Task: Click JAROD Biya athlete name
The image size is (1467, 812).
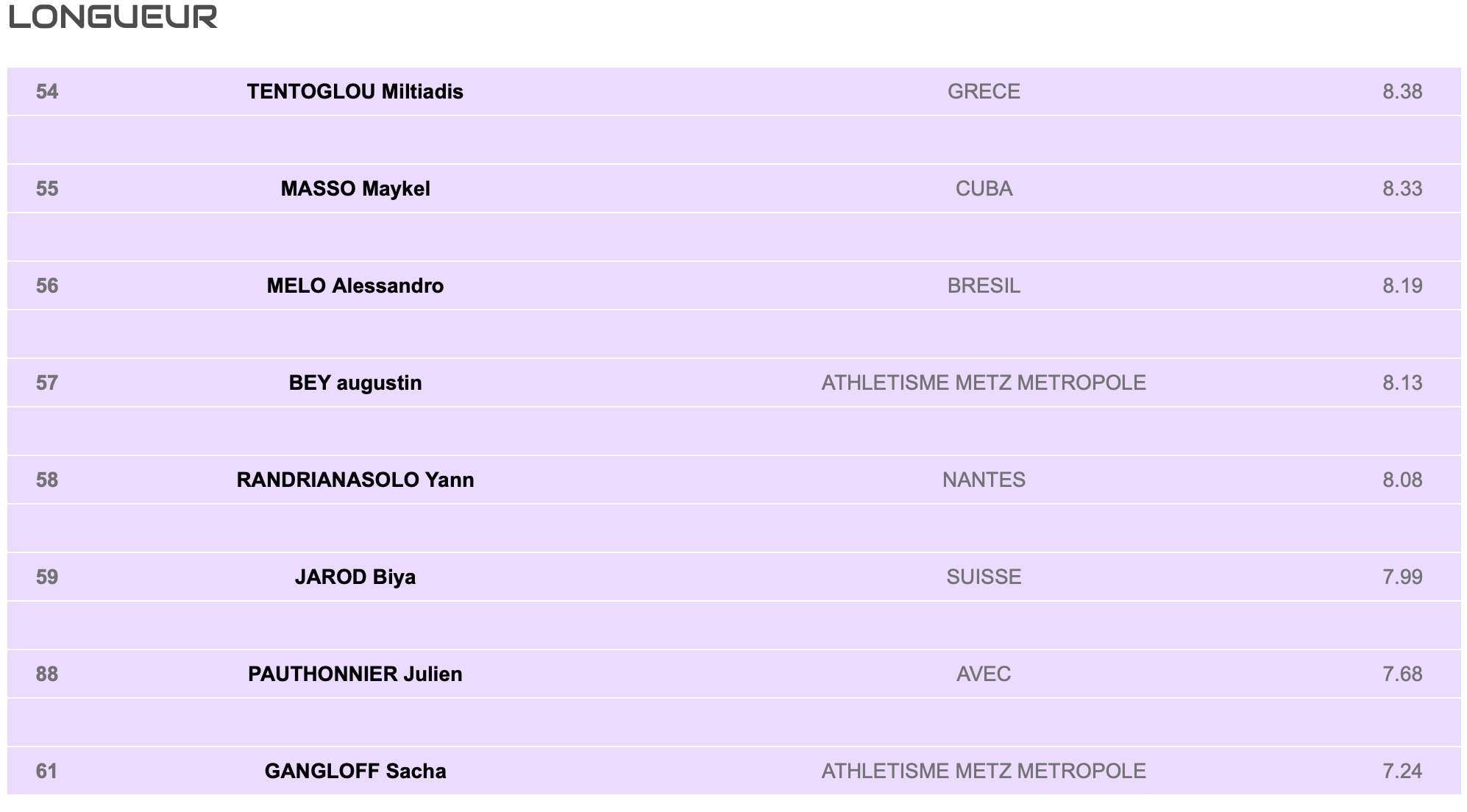Action: (355, 577)
